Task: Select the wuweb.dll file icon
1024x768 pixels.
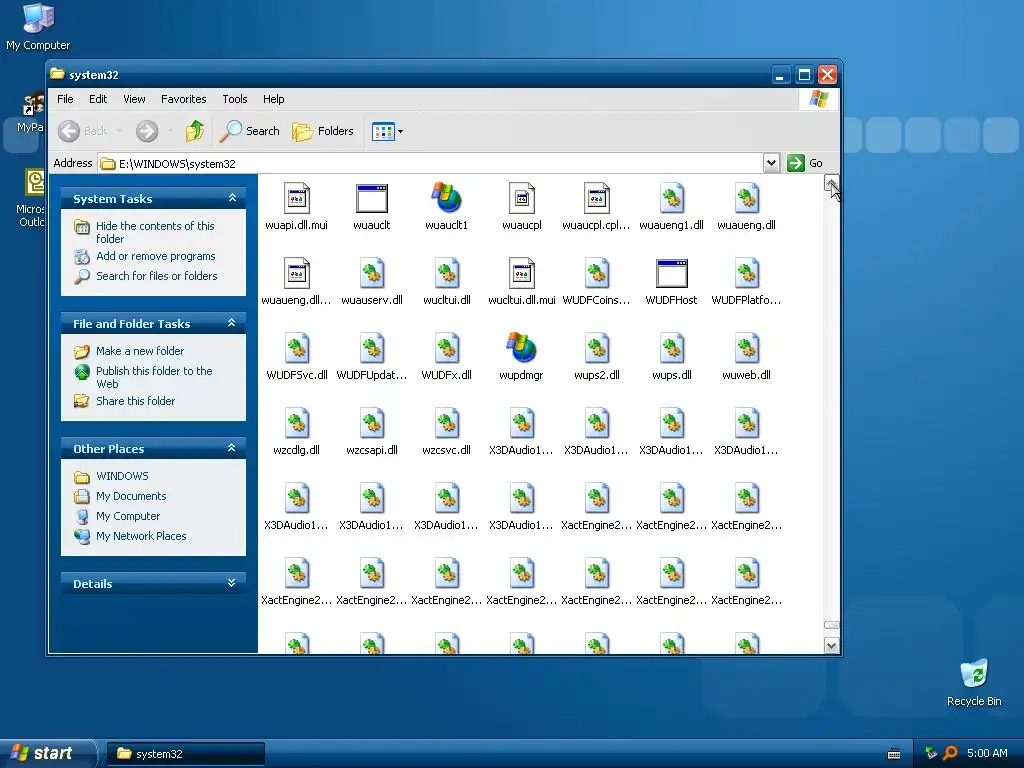Action: pos(746,348)
